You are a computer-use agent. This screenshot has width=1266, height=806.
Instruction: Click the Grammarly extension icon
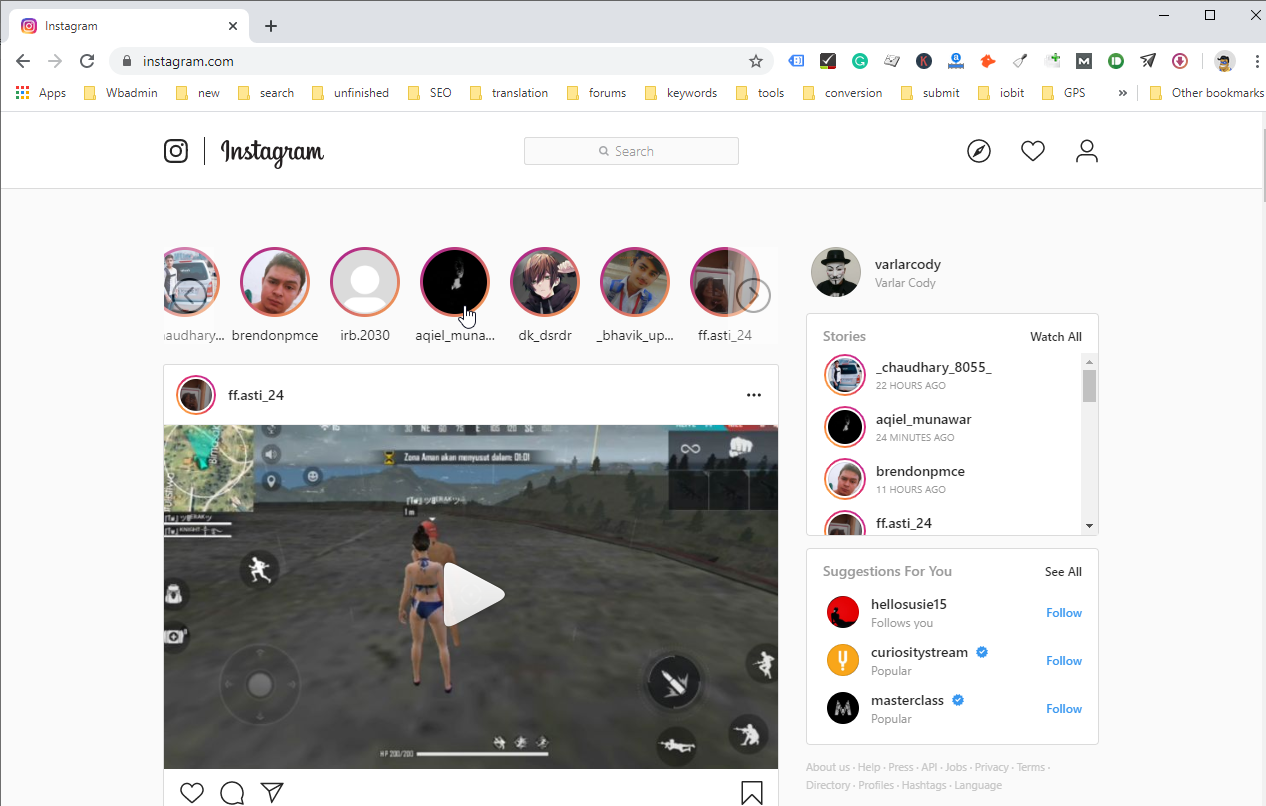[x=859, y=61]
